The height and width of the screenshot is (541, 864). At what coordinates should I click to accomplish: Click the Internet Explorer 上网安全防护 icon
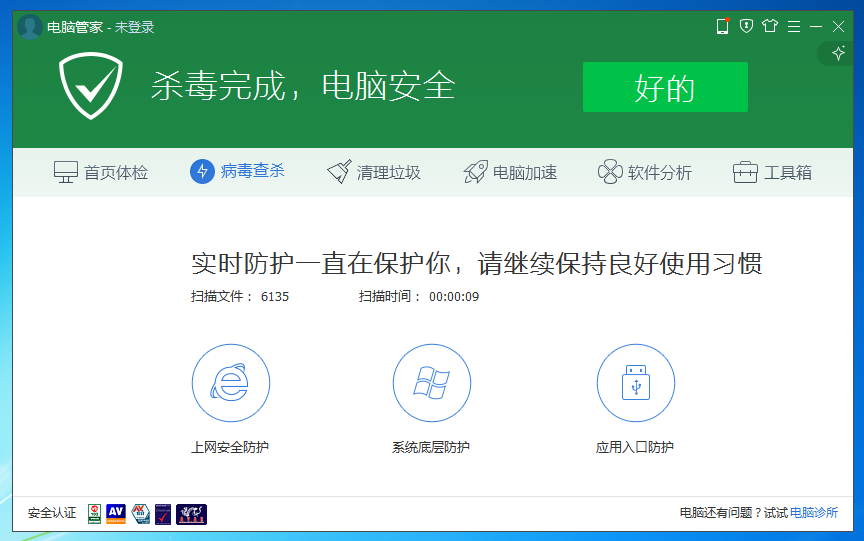(231, 383)
